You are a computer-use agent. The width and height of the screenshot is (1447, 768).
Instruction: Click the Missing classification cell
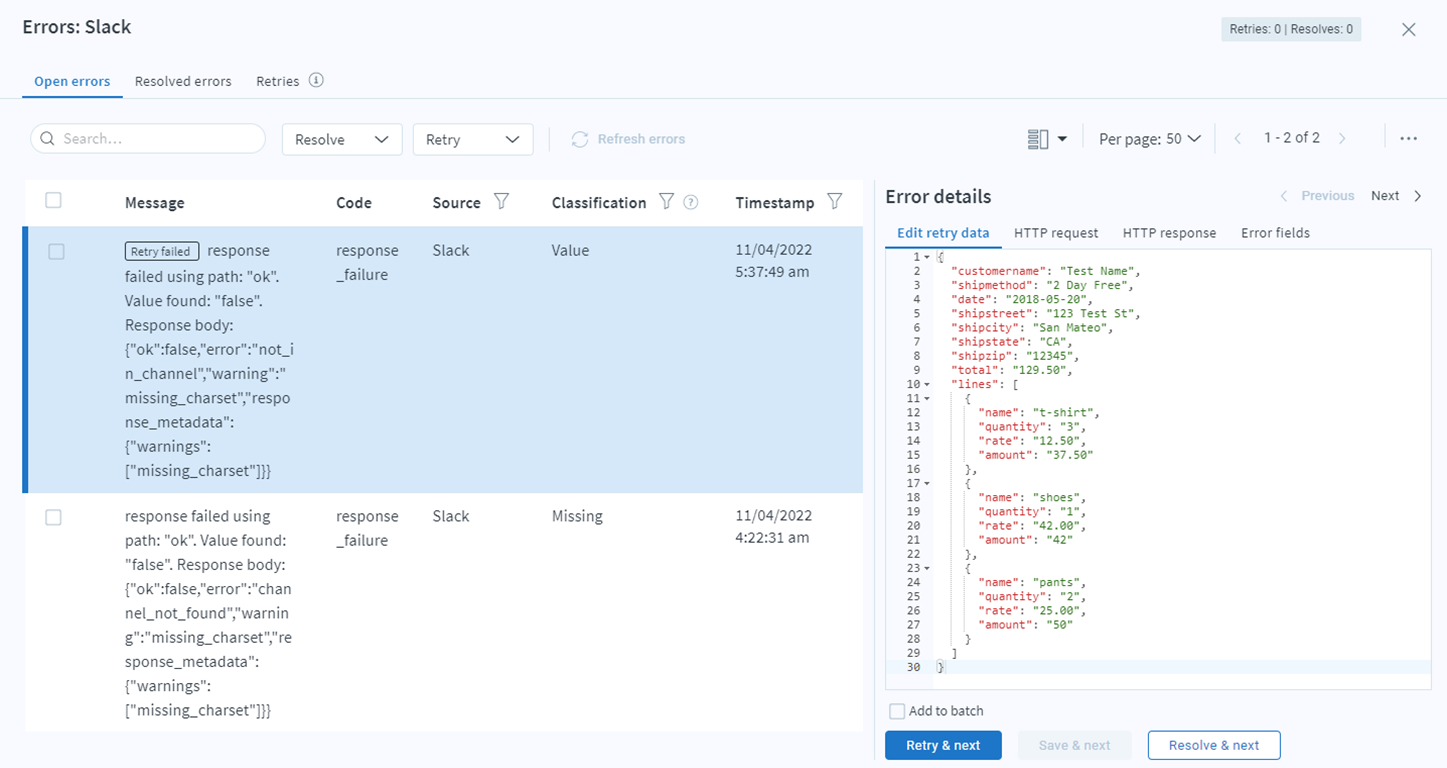pyautogui.click(x=577, y=517)
